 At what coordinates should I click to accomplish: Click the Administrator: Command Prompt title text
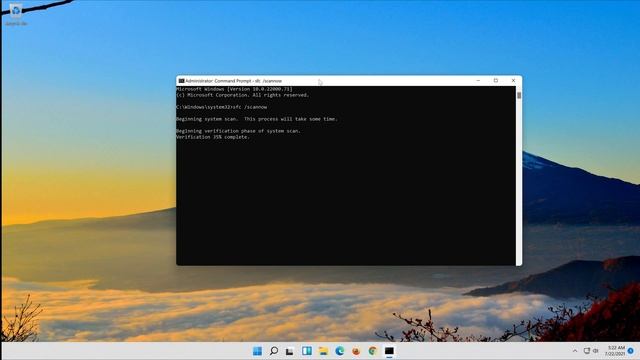click(x=233, y=81)
